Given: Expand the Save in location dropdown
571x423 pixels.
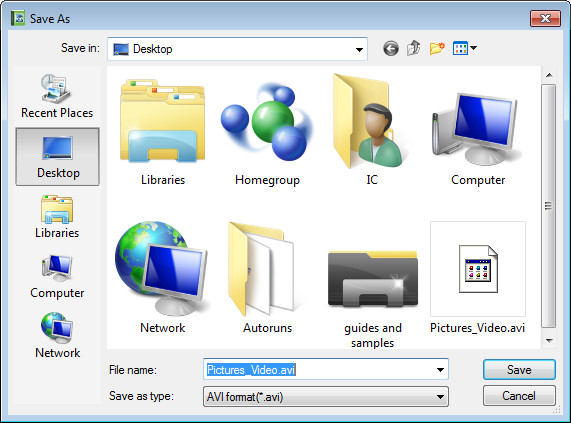Looking at the screenshot, I should point(359,50).
